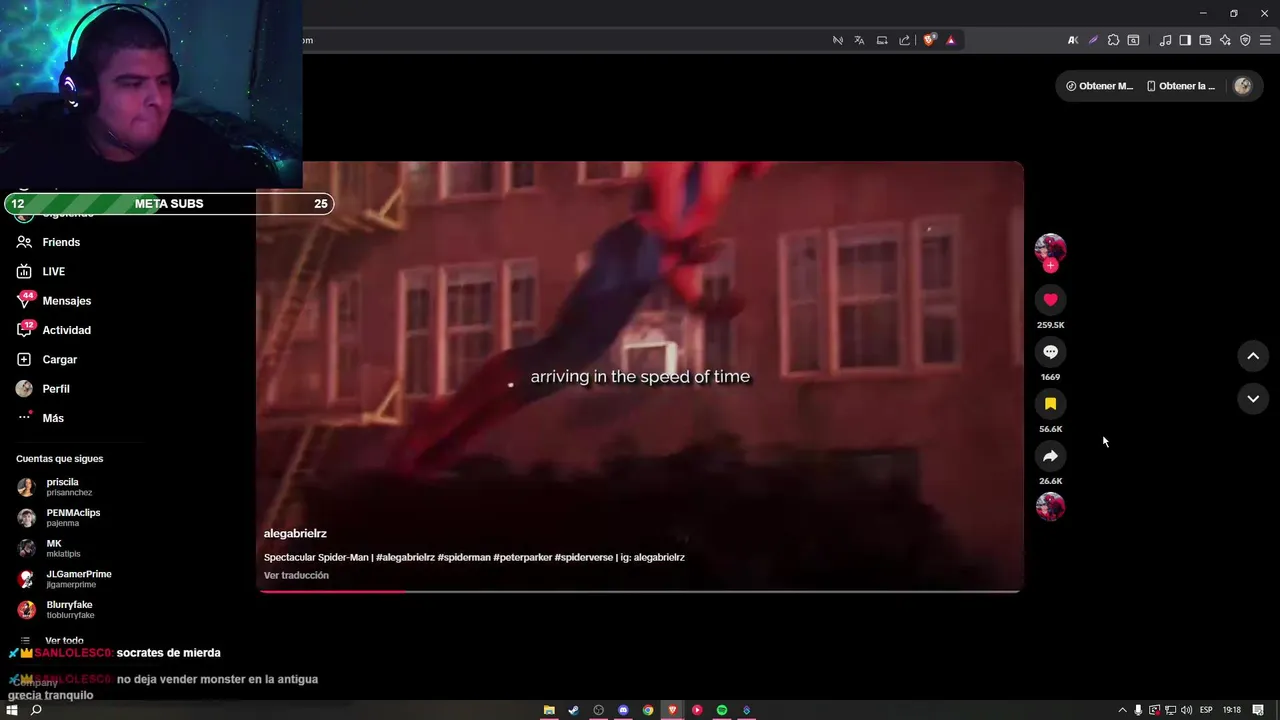This screenshot has height=720, width=1280.
Task: Click the install/cast screen icon in address bar
Action: pos(882,40)
